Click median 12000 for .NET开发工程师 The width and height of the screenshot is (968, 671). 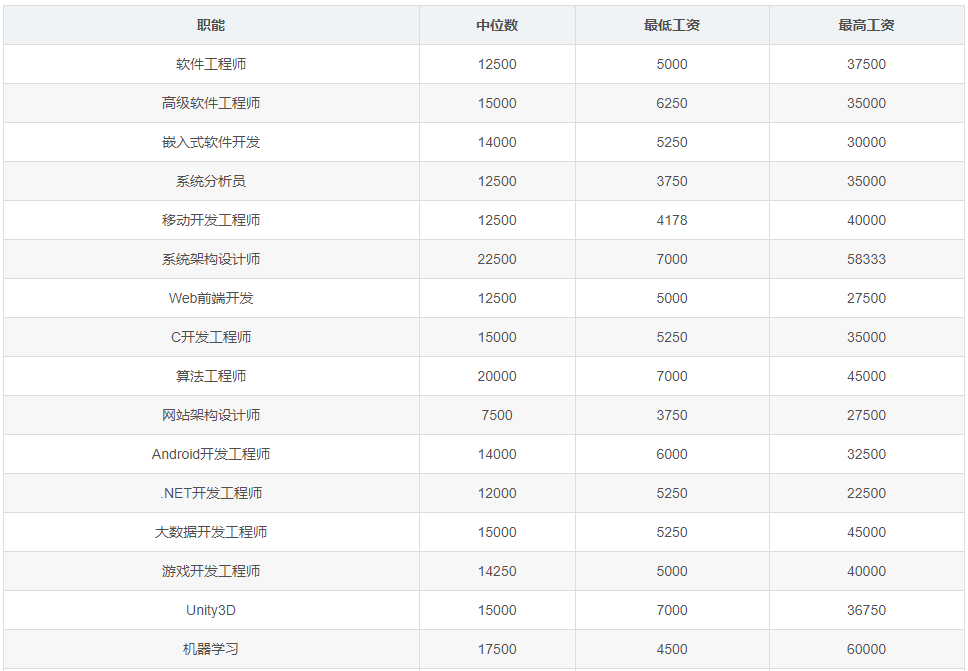(497, 493)
